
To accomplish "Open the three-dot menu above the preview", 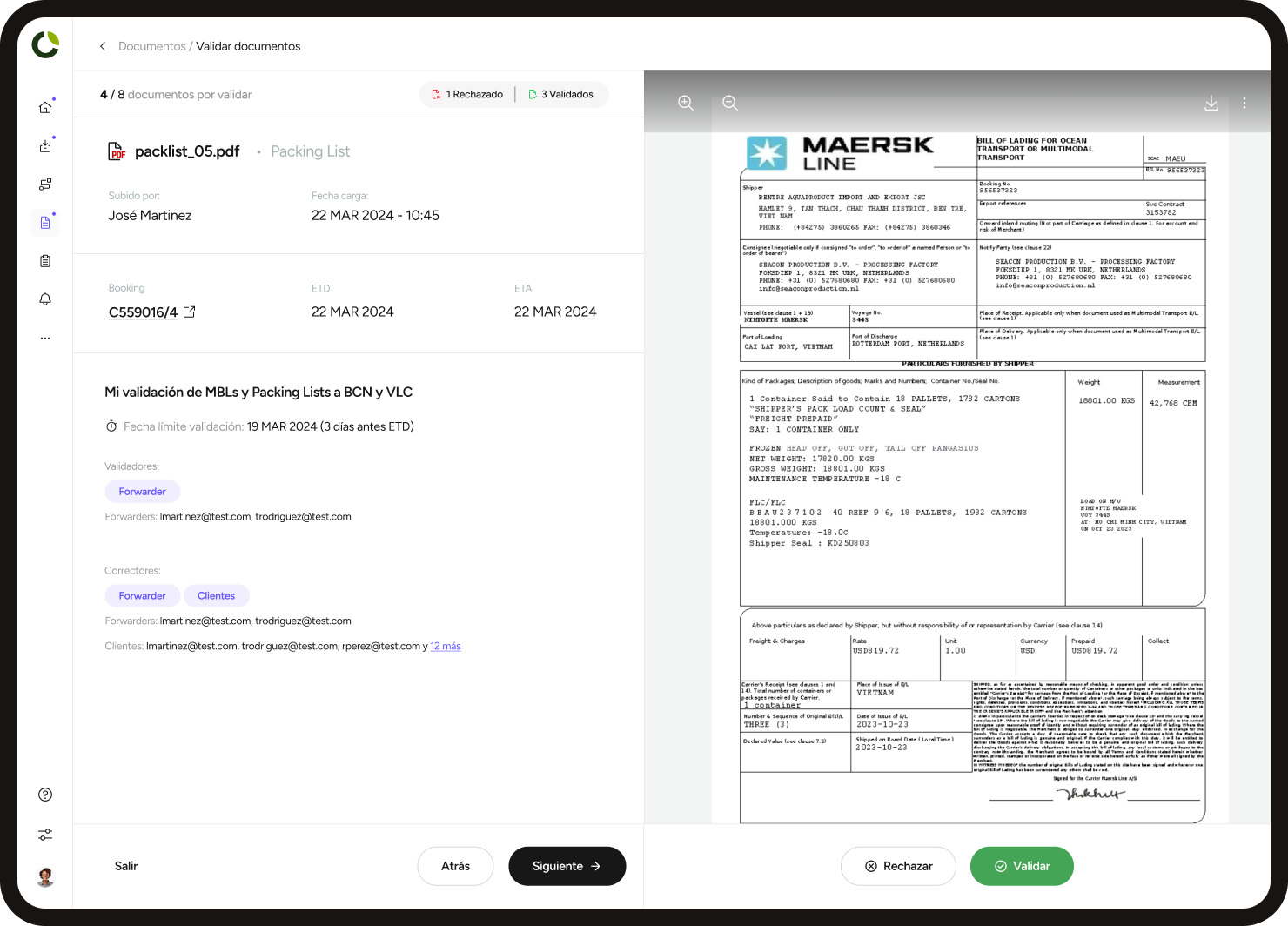I will [x=1244, y=103].
